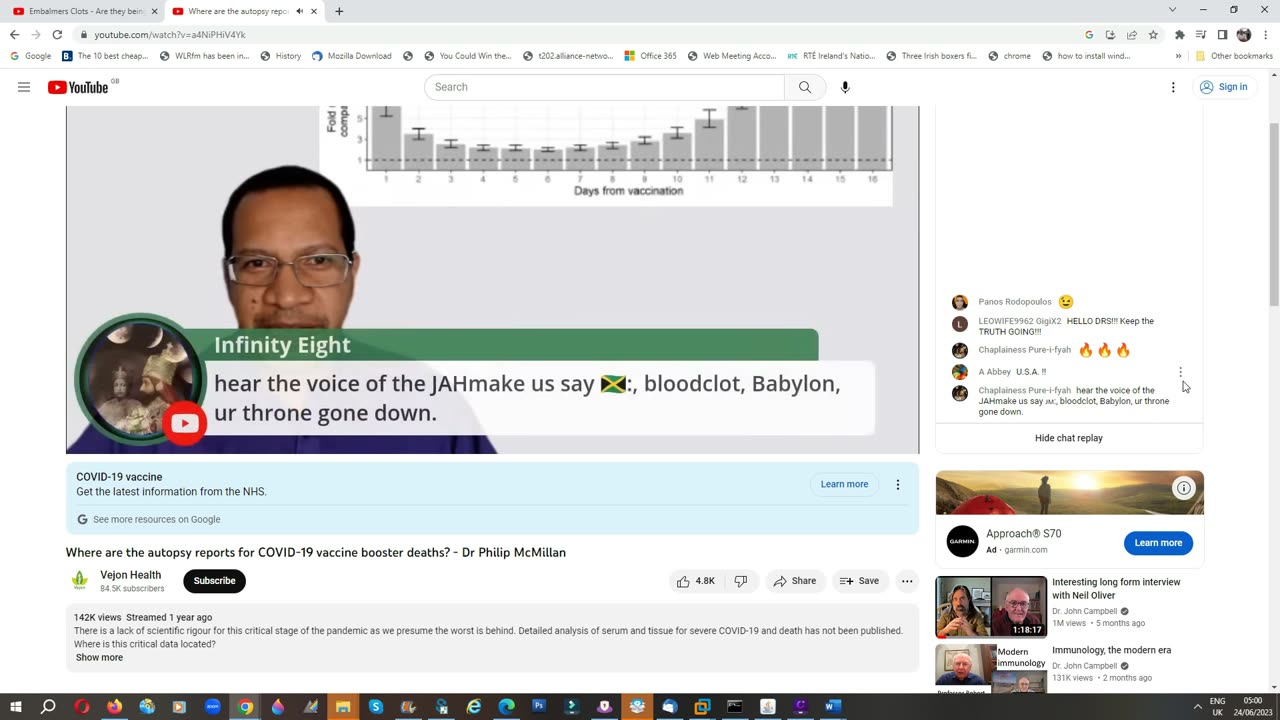Click the browser address bar URL

170,34
